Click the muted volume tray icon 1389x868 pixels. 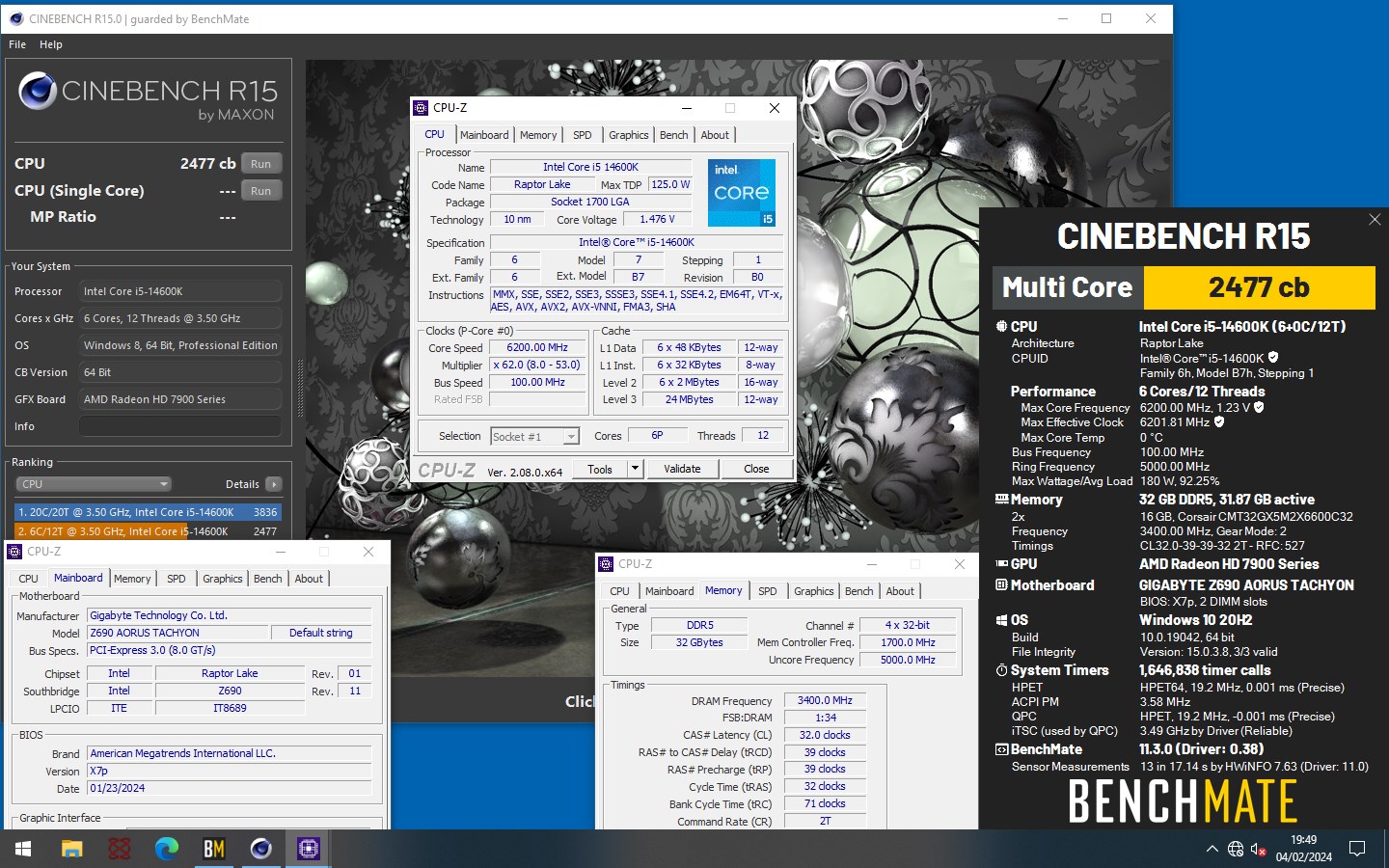1259,849
